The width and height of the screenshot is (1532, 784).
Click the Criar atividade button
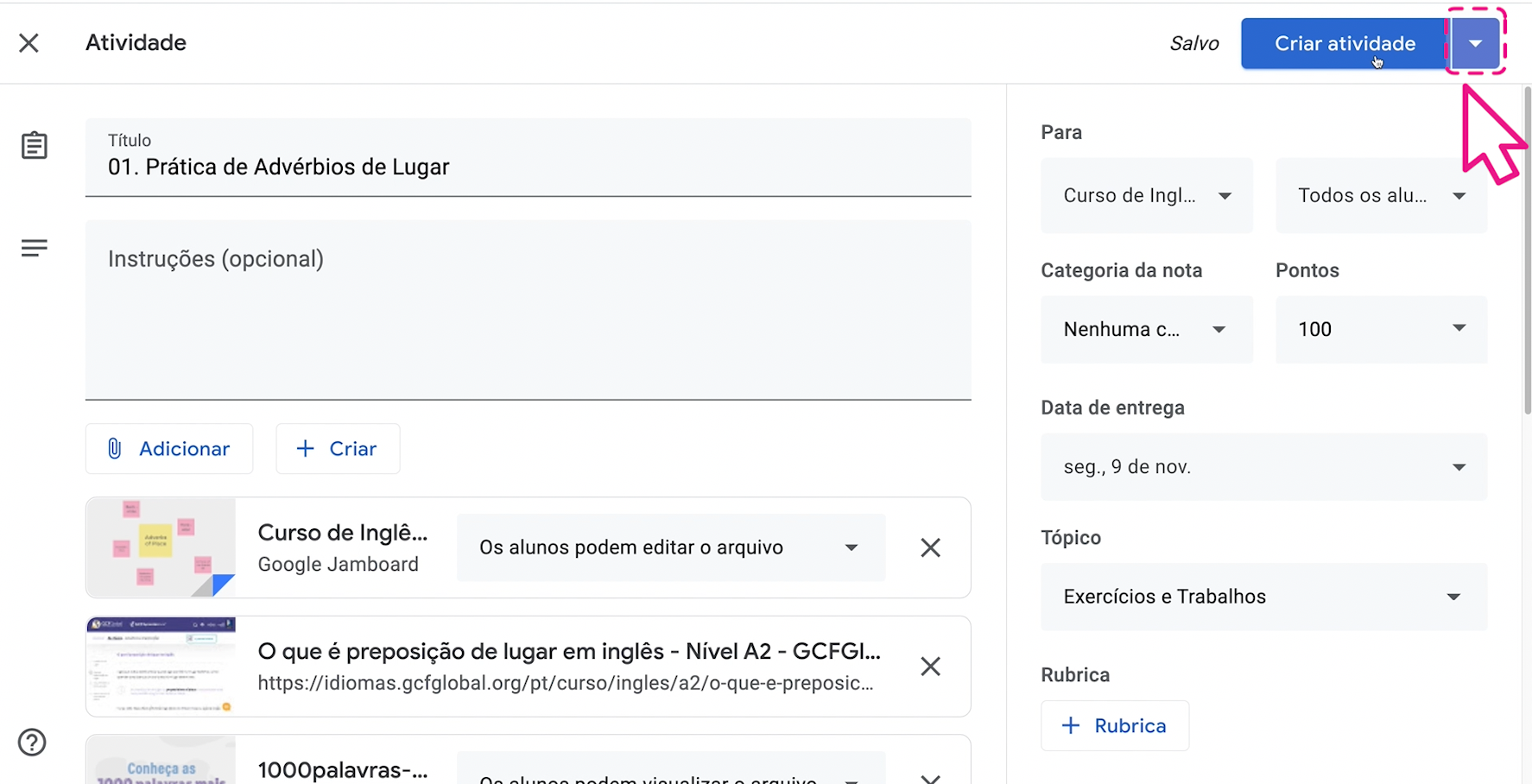click(1345, 43)
